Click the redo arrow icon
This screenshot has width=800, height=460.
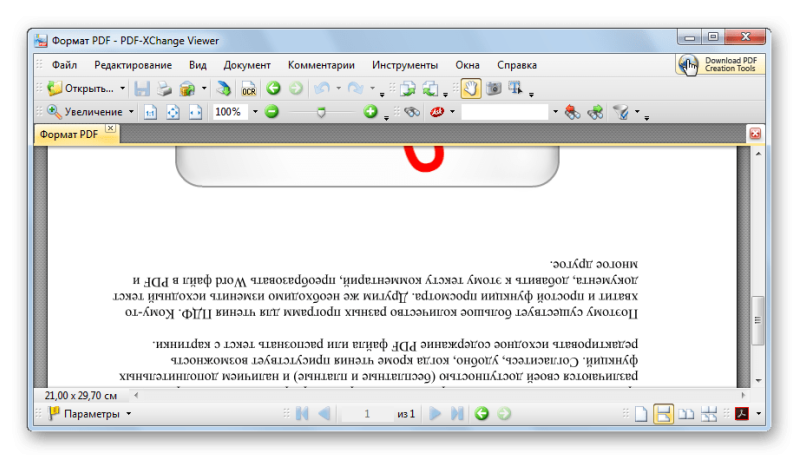coord(355,89)
